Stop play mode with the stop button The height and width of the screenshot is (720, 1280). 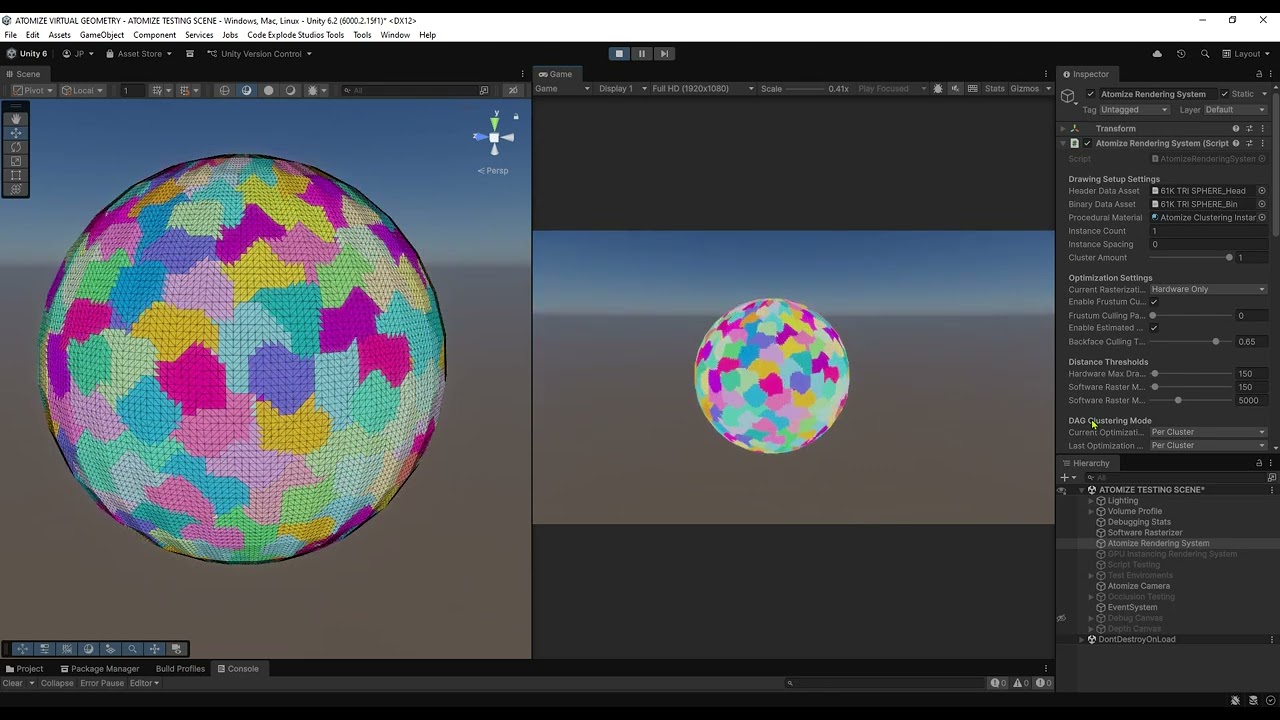click(x=619, y=54)
